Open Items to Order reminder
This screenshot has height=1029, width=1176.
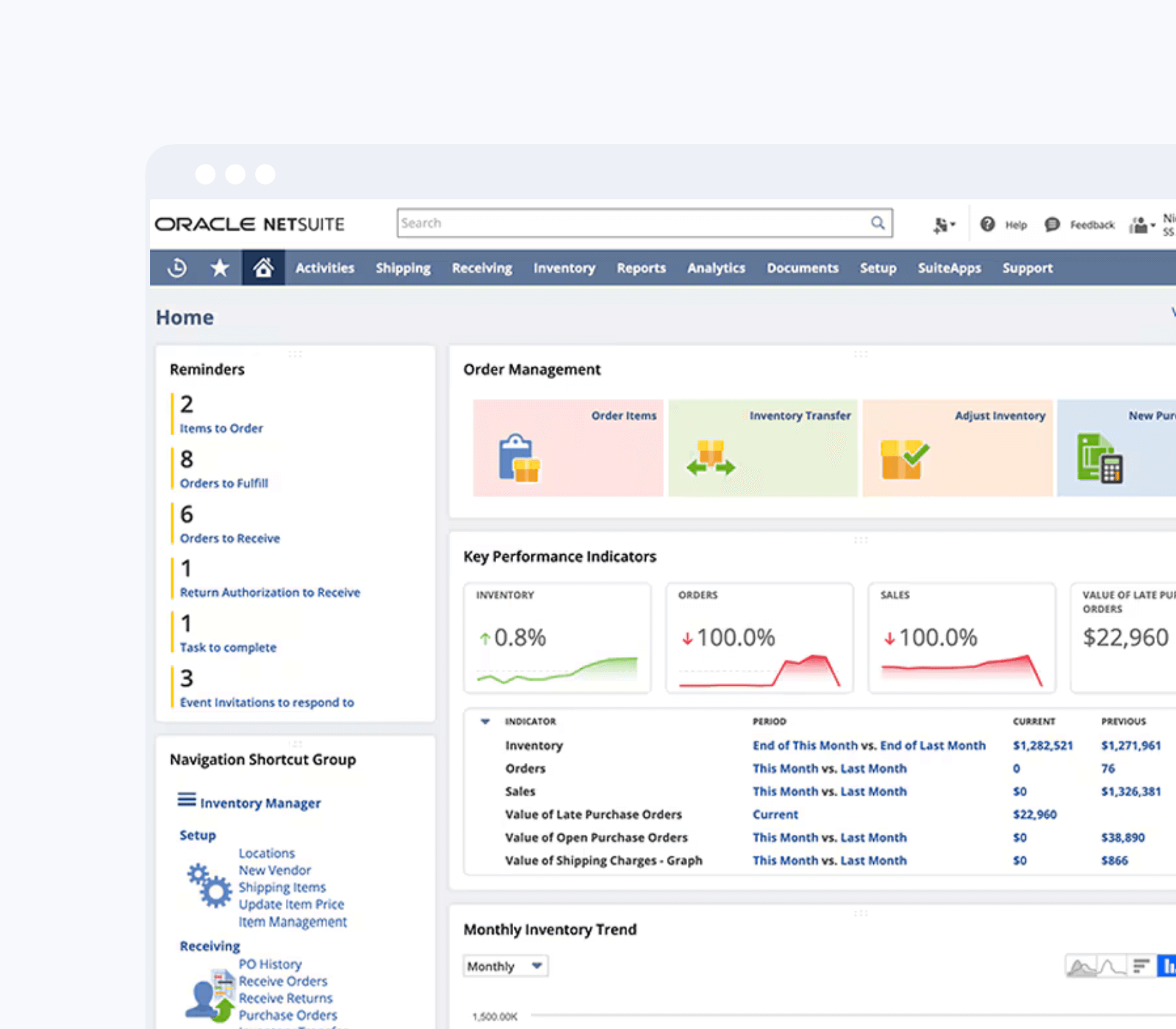click(221, 428)
